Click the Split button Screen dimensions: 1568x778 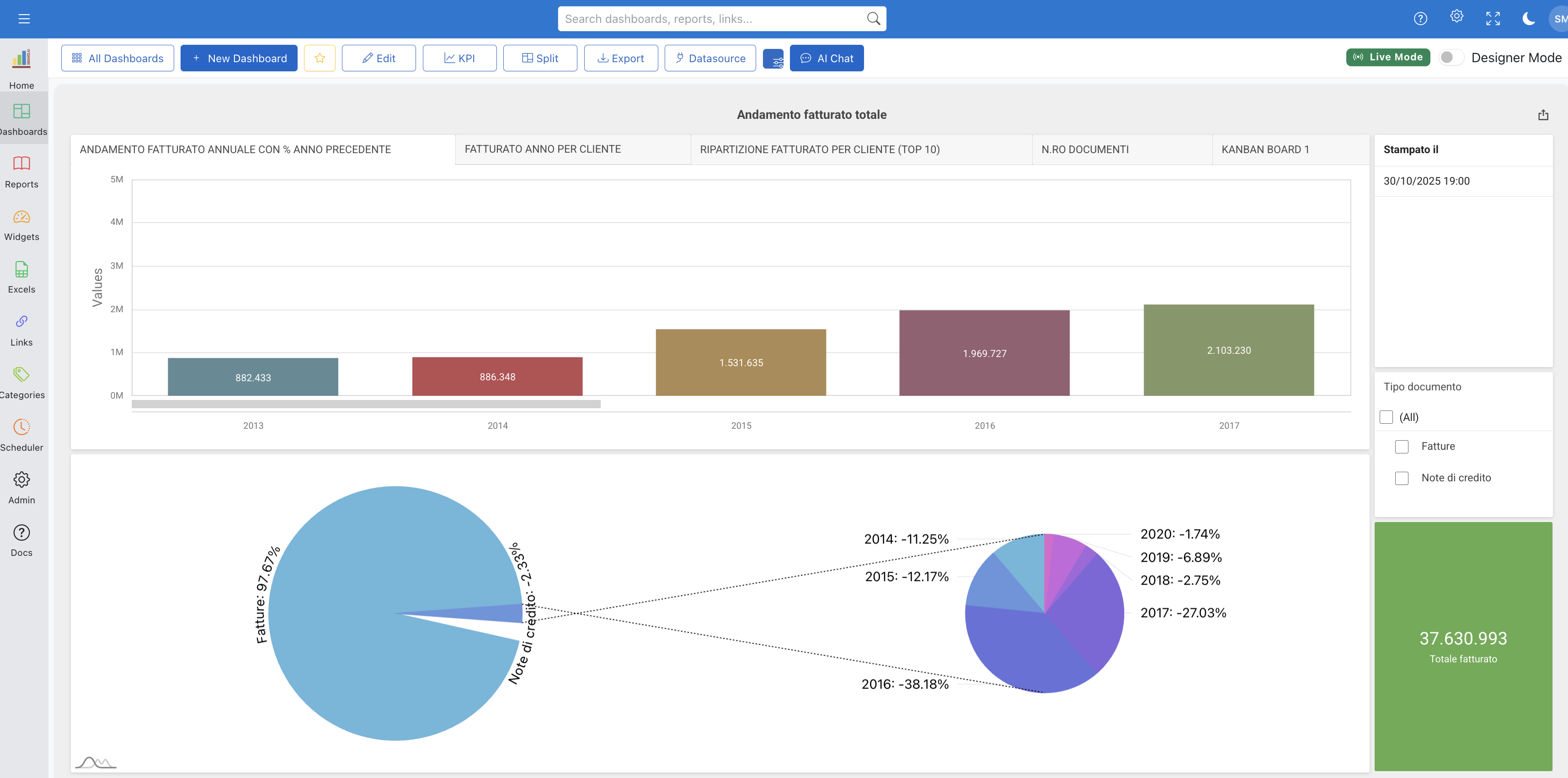[x=540, y=58]
